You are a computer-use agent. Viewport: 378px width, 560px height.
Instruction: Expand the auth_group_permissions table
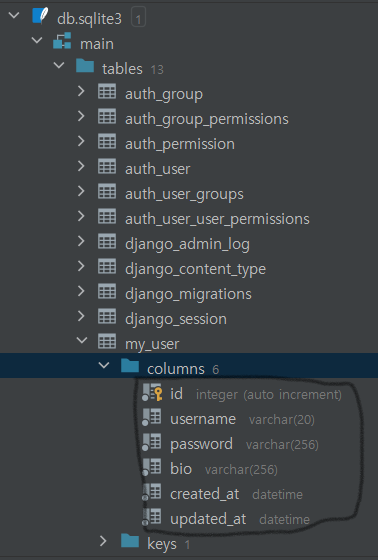81,116
